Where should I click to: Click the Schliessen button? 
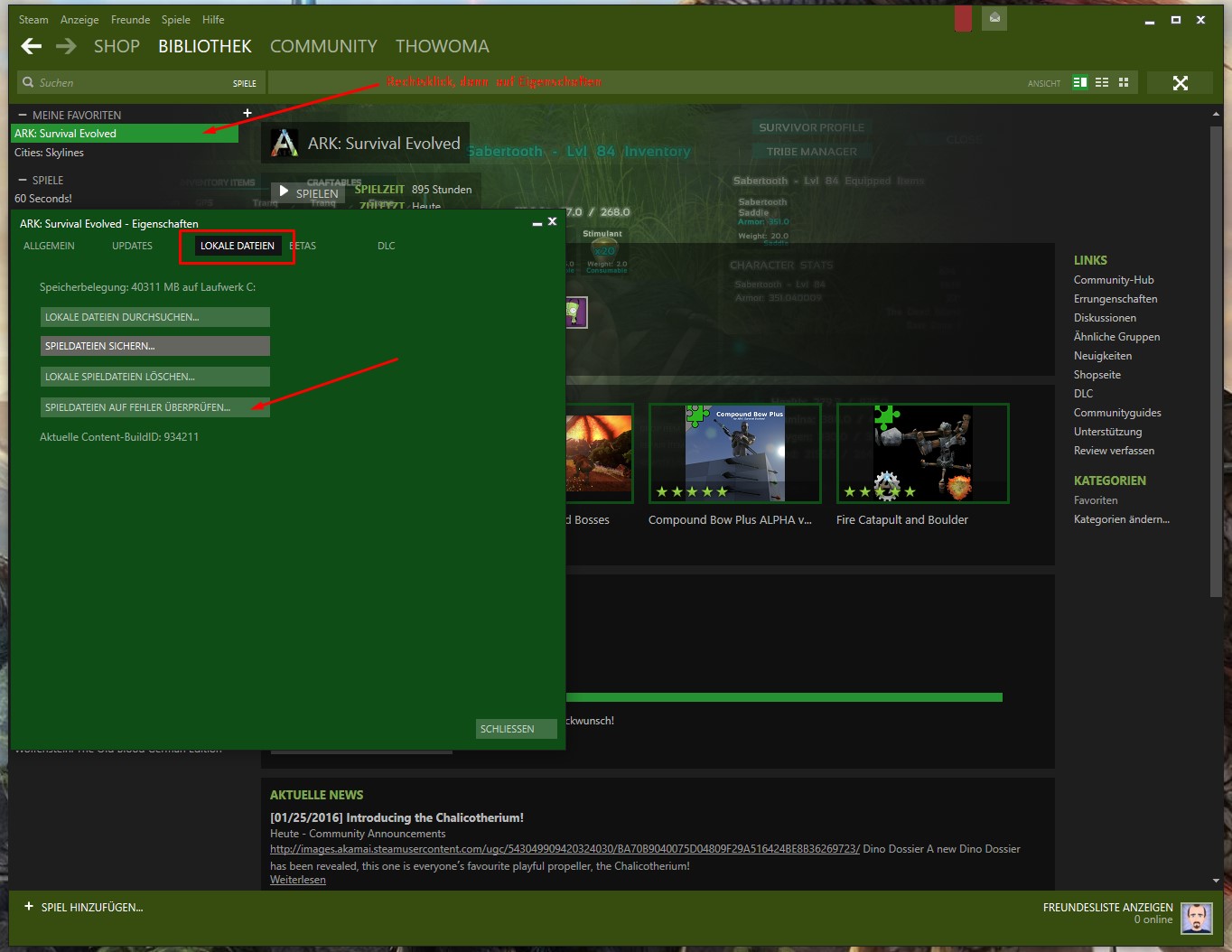click(x=517, y=729)
